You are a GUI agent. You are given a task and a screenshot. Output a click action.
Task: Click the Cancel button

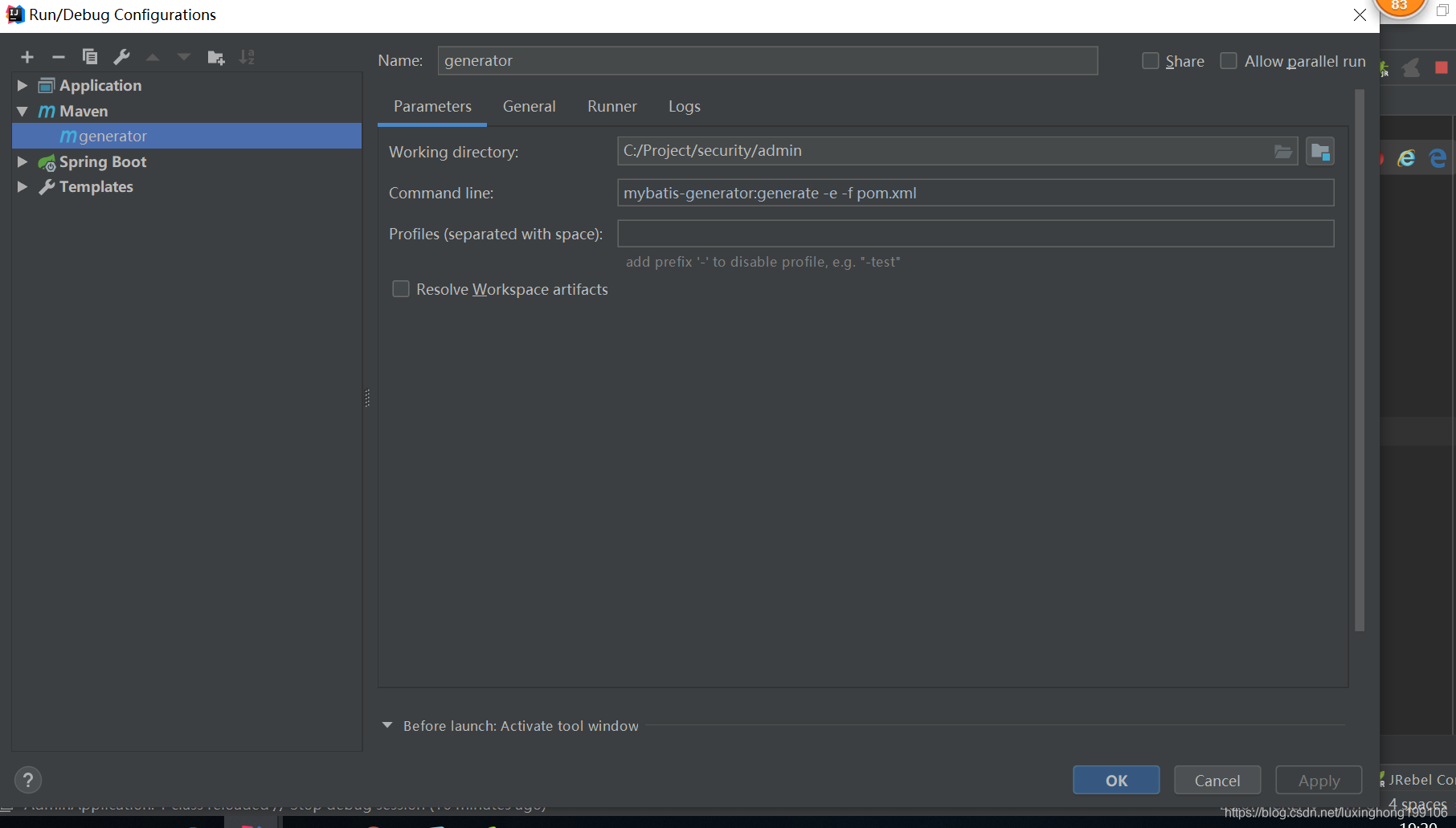pos(1217,781)
